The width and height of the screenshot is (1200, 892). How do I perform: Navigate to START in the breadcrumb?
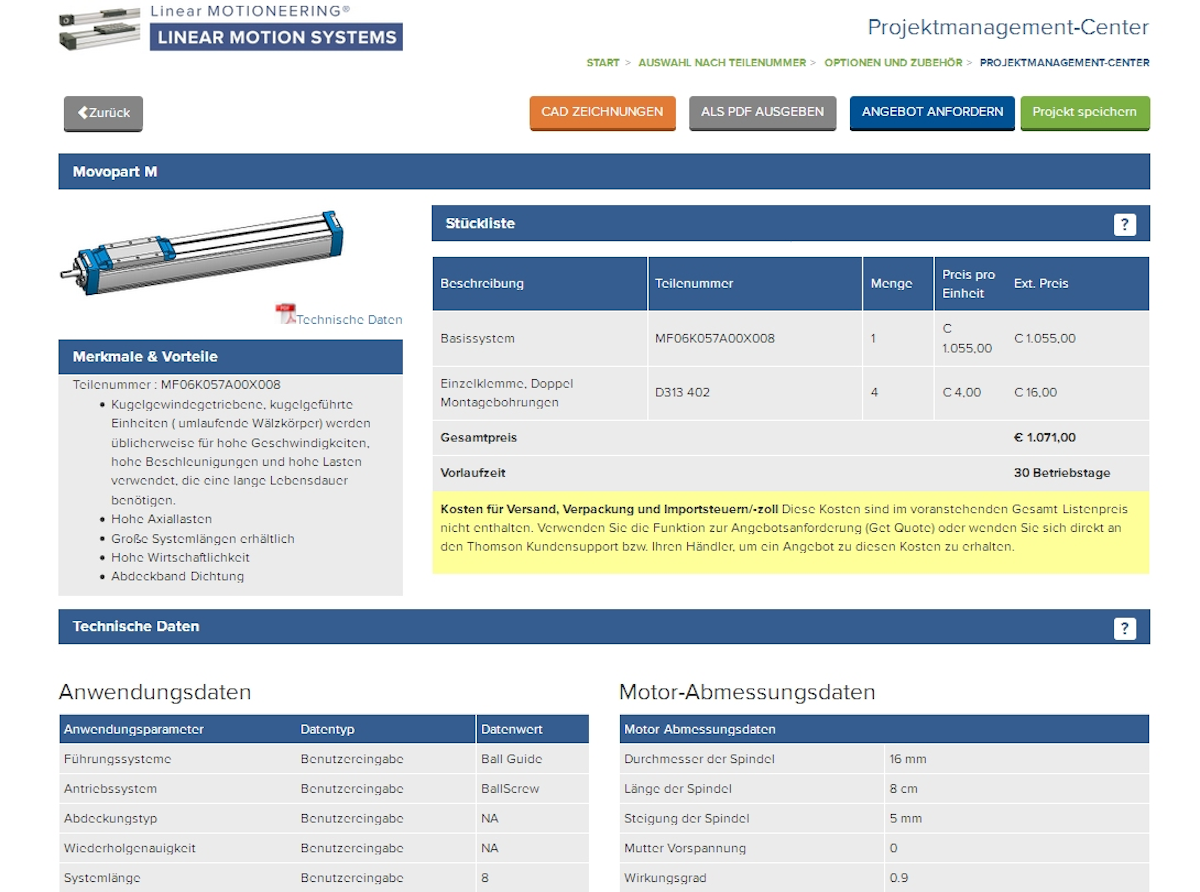(x=602, y=62)
